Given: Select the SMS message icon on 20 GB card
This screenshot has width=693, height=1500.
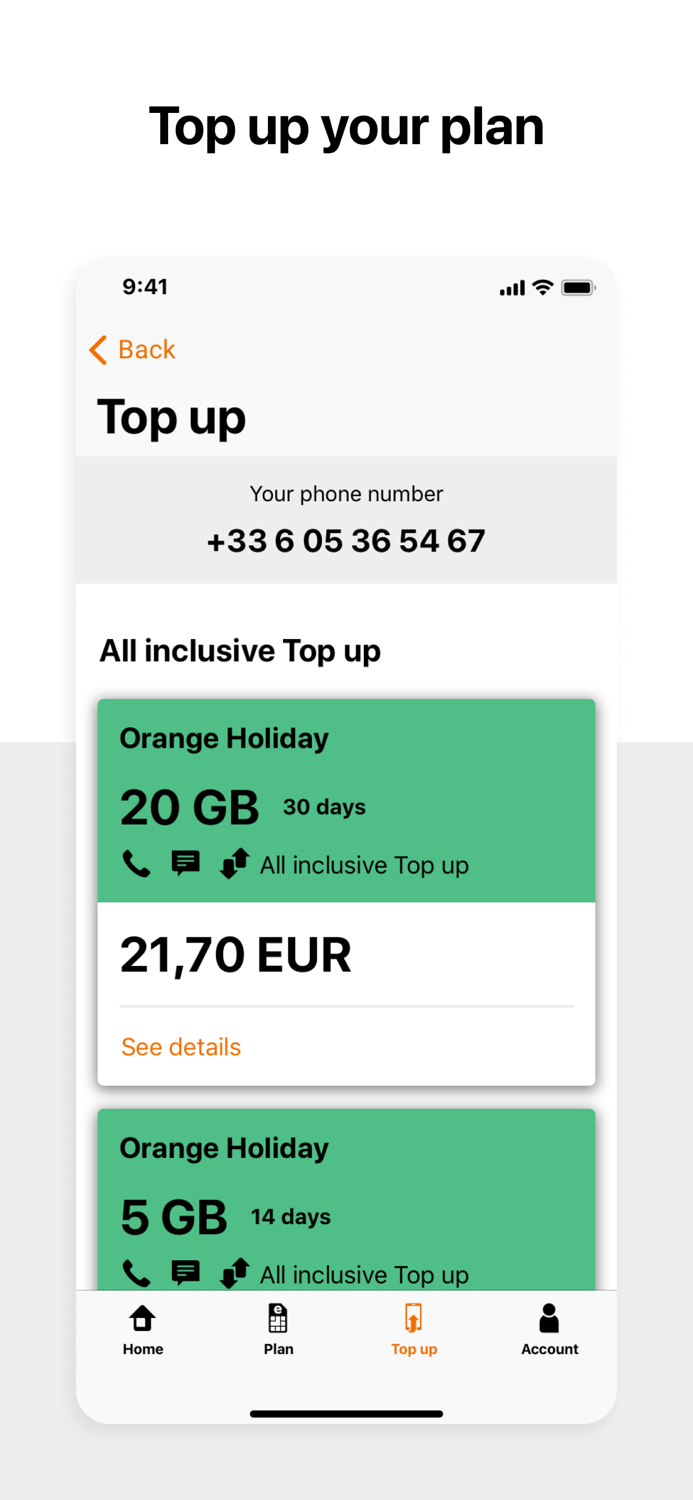Looking at the screenshot, I should [x=185, y=864].
